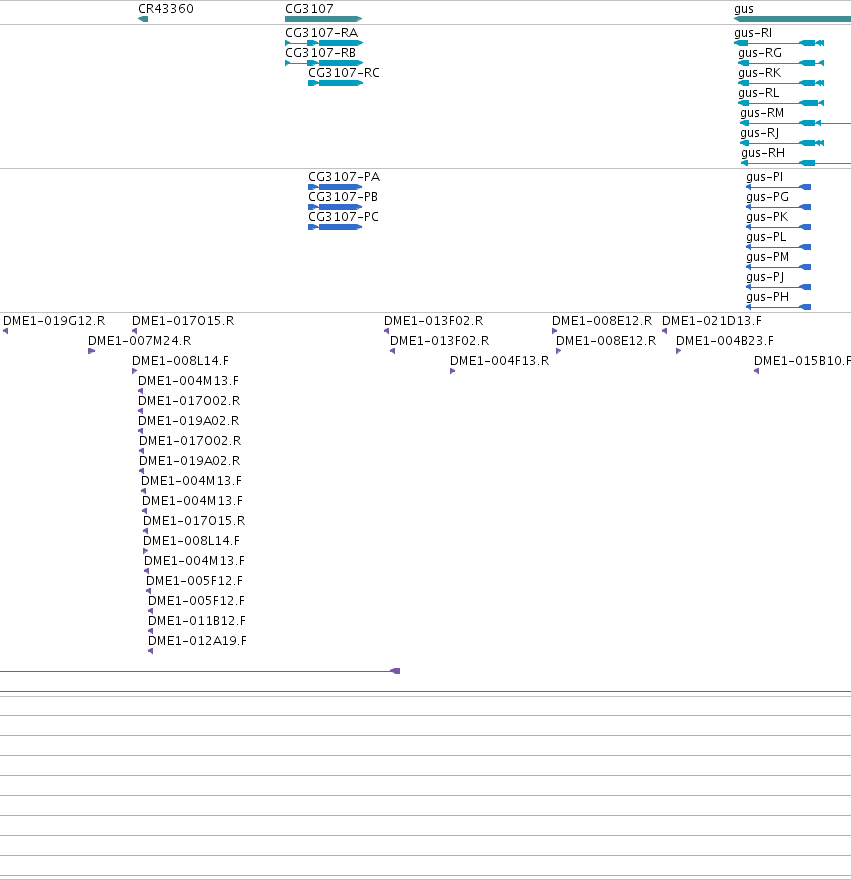Screen dimensions: 851x880
Task: Click the DME1-007M24.R label
Action: pos(140,341)
